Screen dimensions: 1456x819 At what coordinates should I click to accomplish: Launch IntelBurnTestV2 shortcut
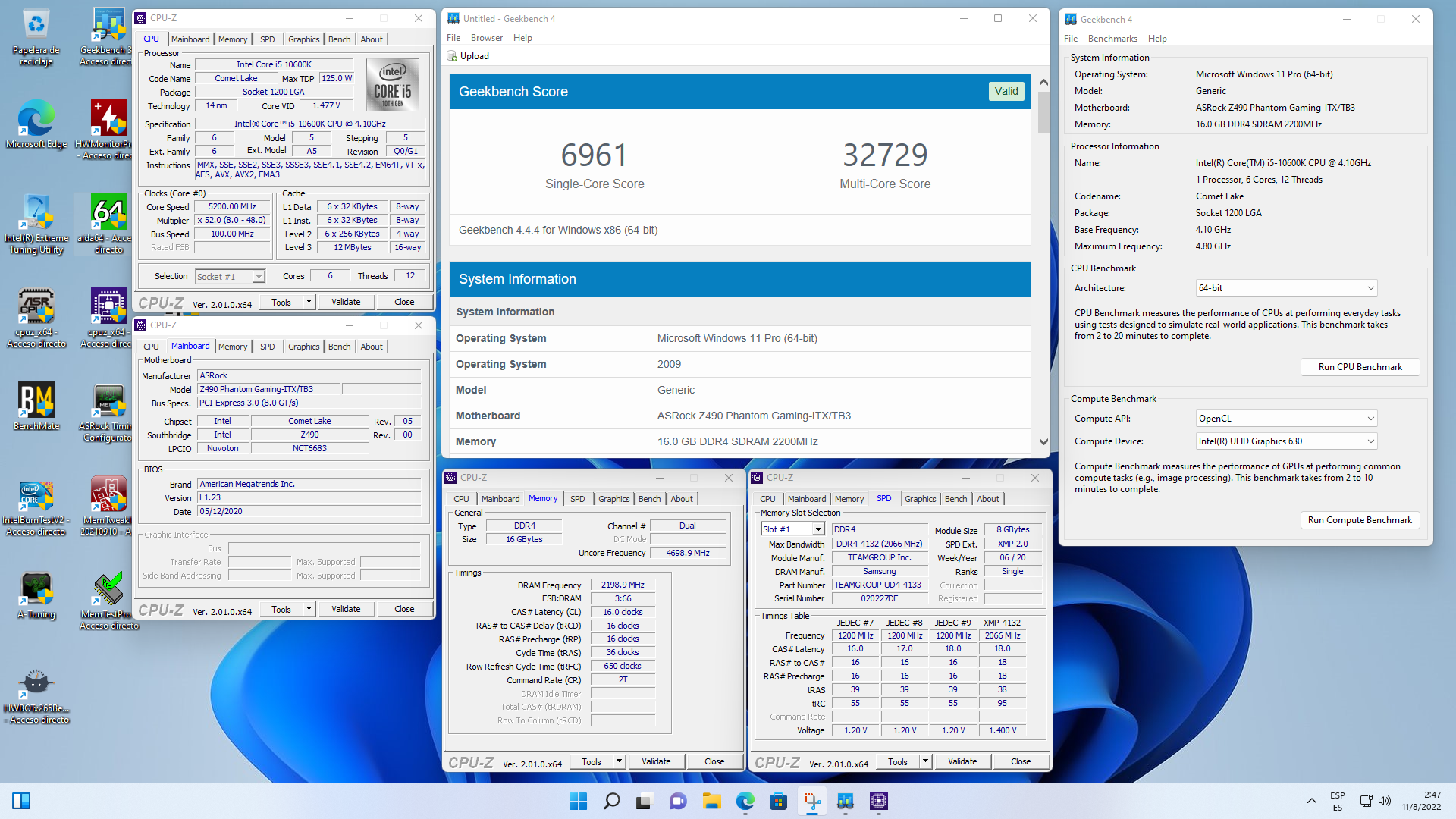pyautogui.click(x=36, y=506)
